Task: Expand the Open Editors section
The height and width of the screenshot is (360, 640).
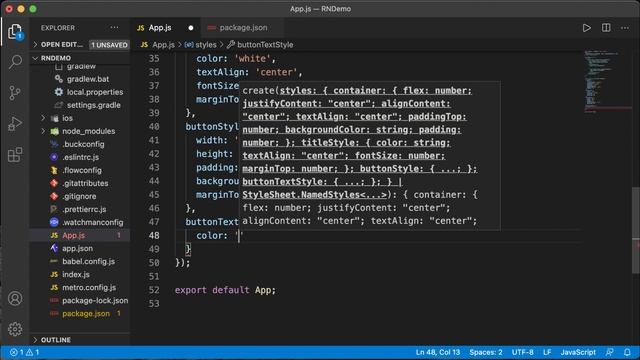Action: coord(61,44)
